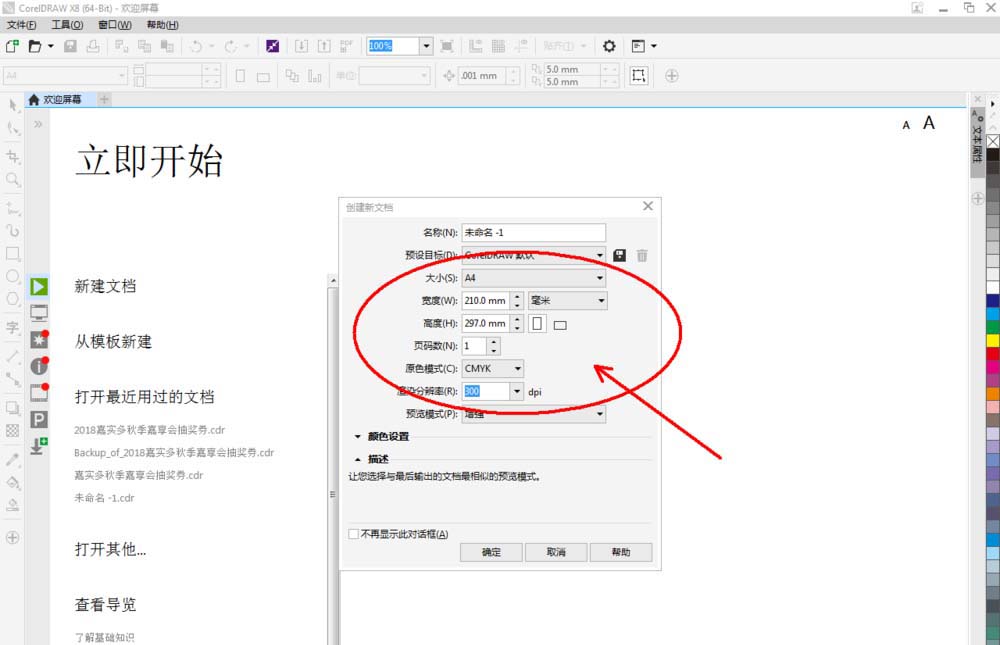Click the Redo arrow icon
Viewport: 1000px width, 645px height.
[x=231, y=46]
